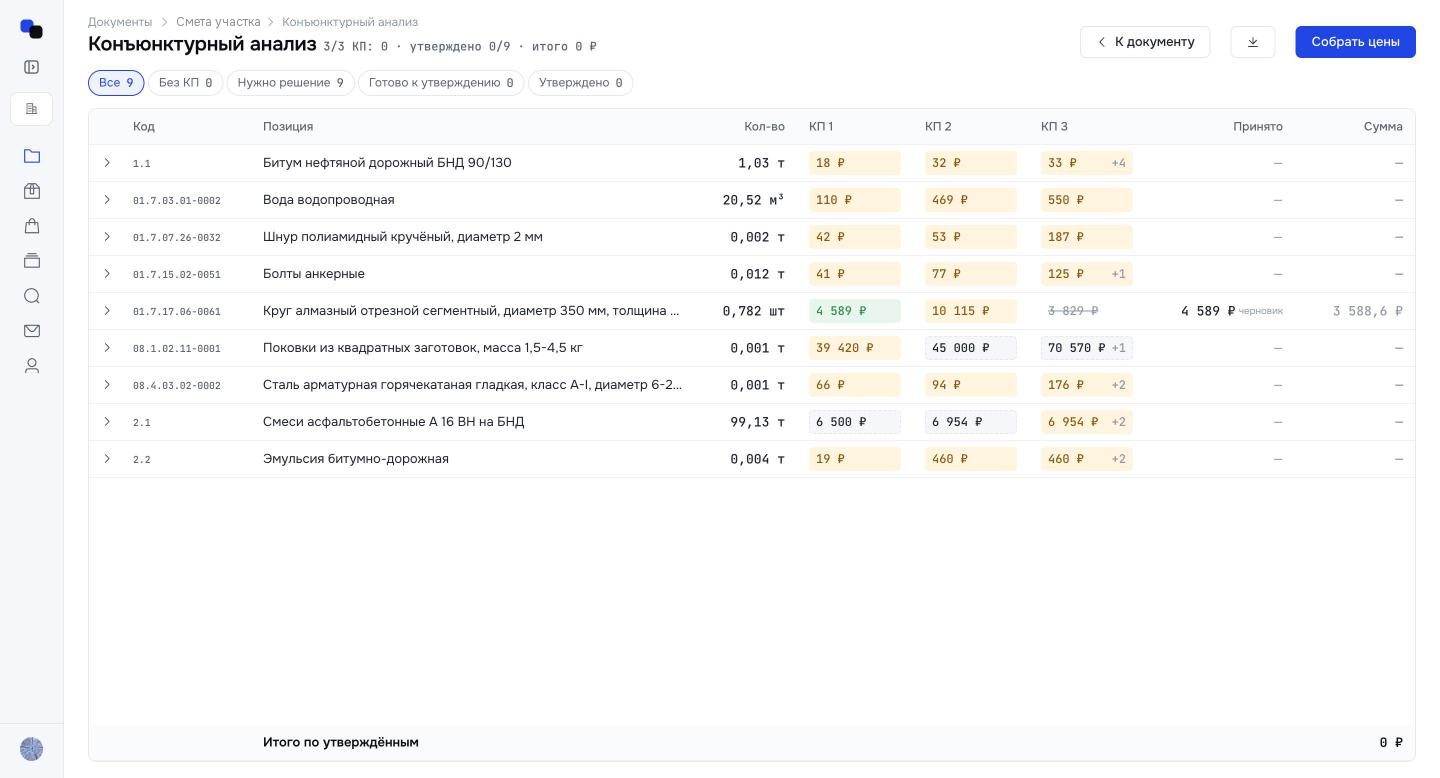
Task: Open the mail icon in sidebar
Action: pyautogui.click(x=32, y=331)
